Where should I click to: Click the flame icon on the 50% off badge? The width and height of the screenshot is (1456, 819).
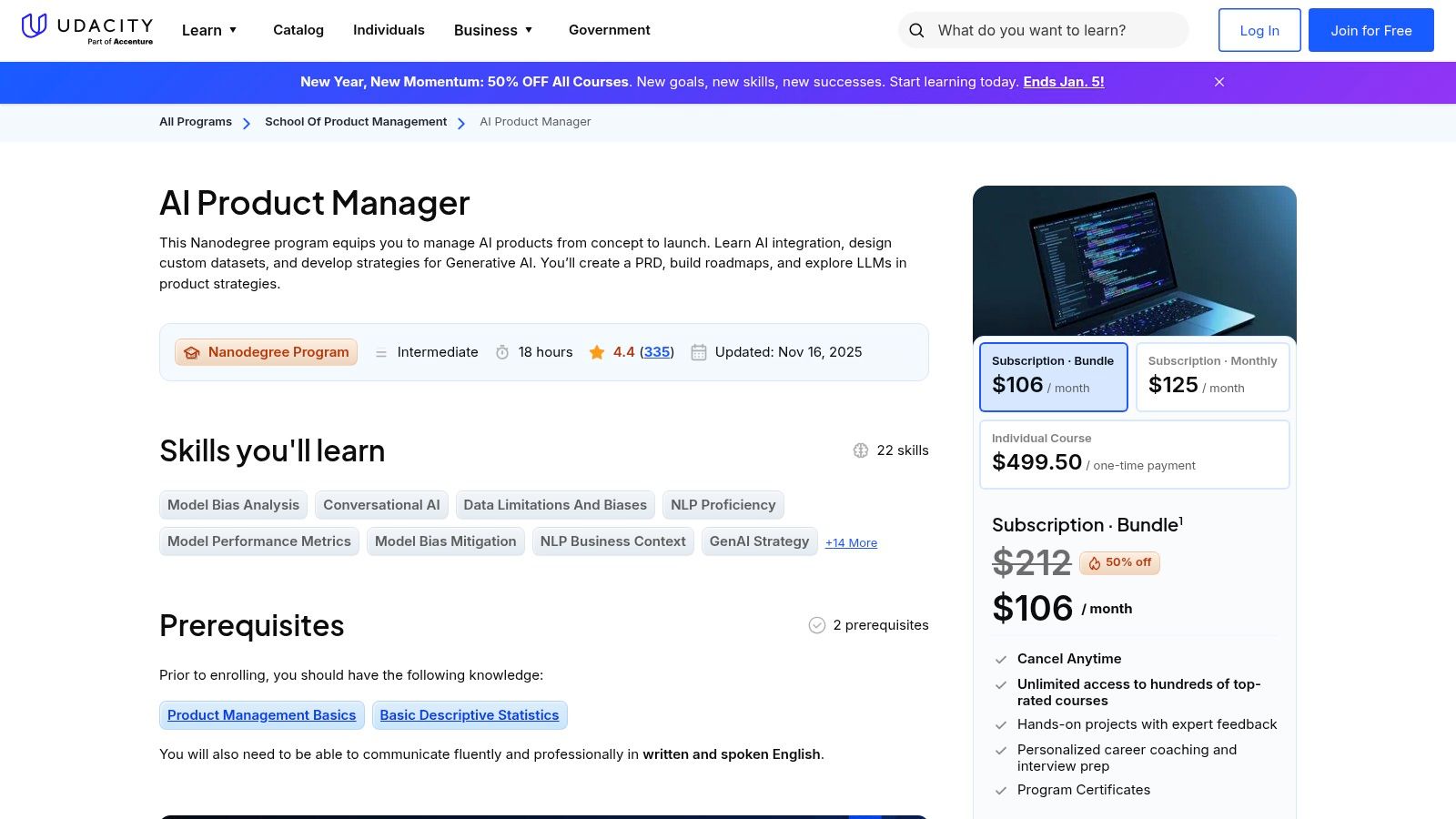click(x=1095, y=562)
